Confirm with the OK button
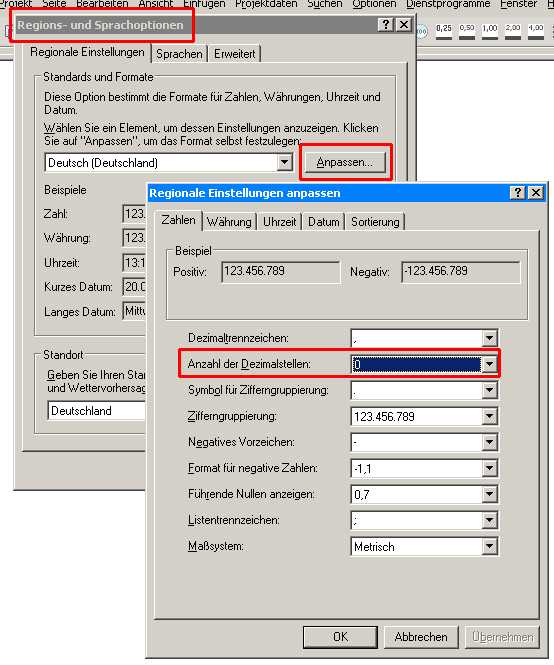 coord(340,637)
